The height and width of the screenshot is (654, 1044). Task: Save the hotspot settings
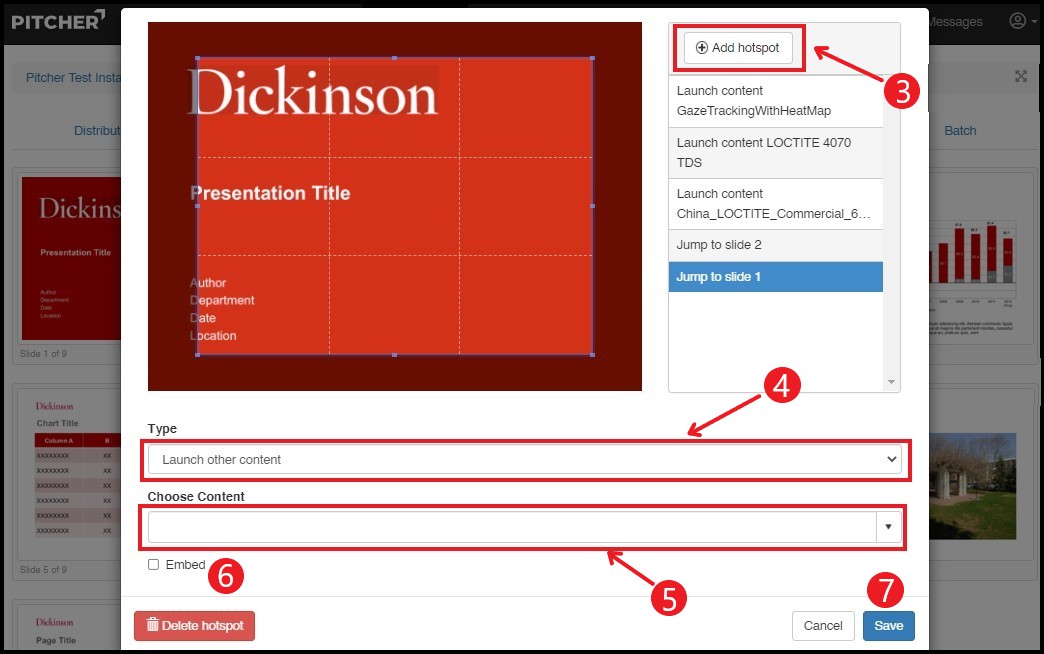(x=888, y=626)
